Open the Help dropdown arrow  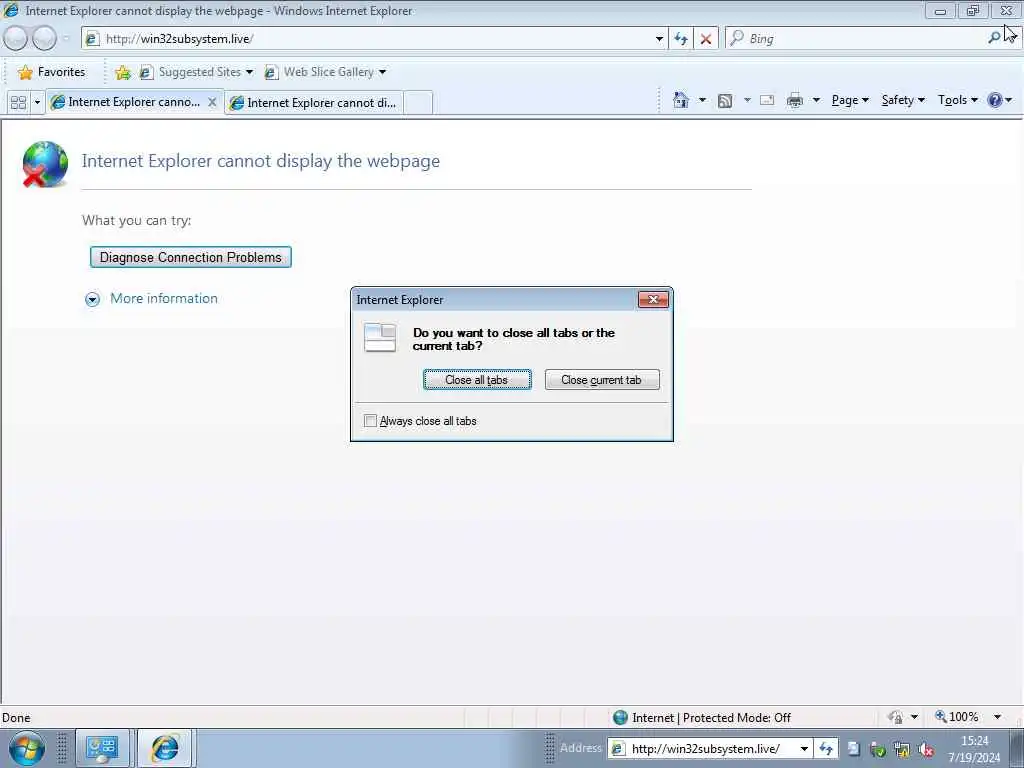coord(1009,101)
